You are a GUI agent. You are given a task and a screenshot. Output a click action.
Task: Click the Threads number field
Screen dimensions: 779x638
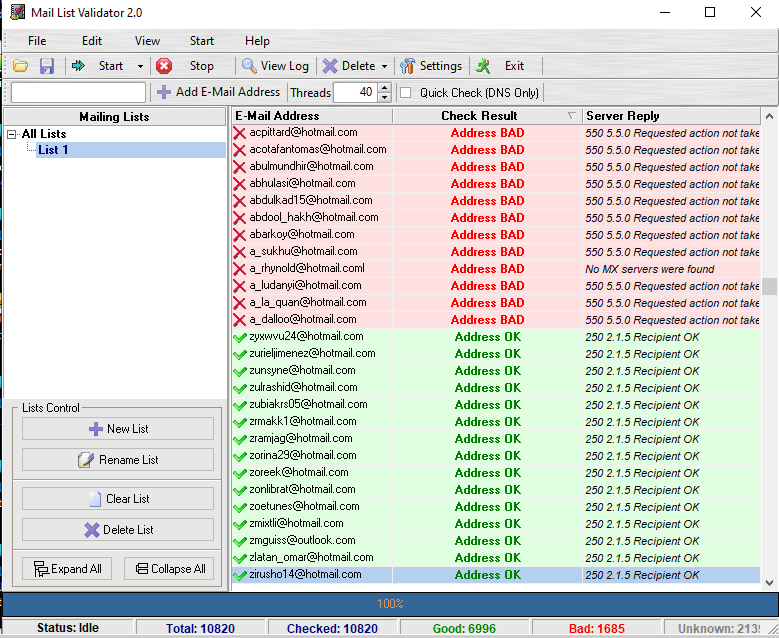pyautogui.click(x=356, y=92)
